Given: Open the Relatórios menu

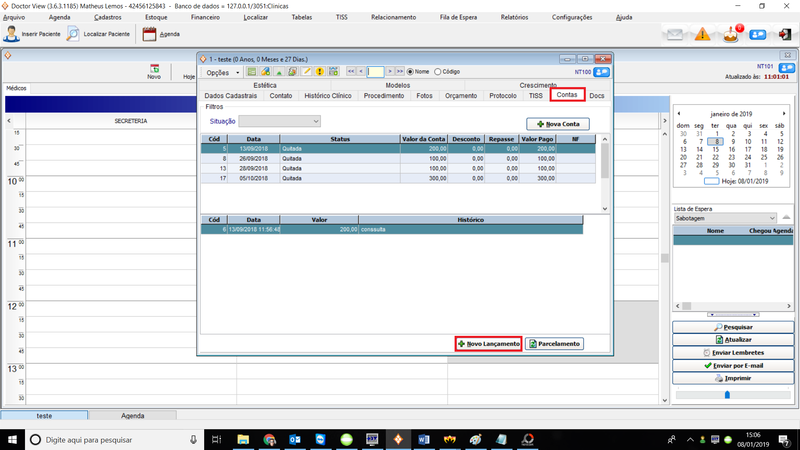Looking at the screenshot, I should click(513, 18).
